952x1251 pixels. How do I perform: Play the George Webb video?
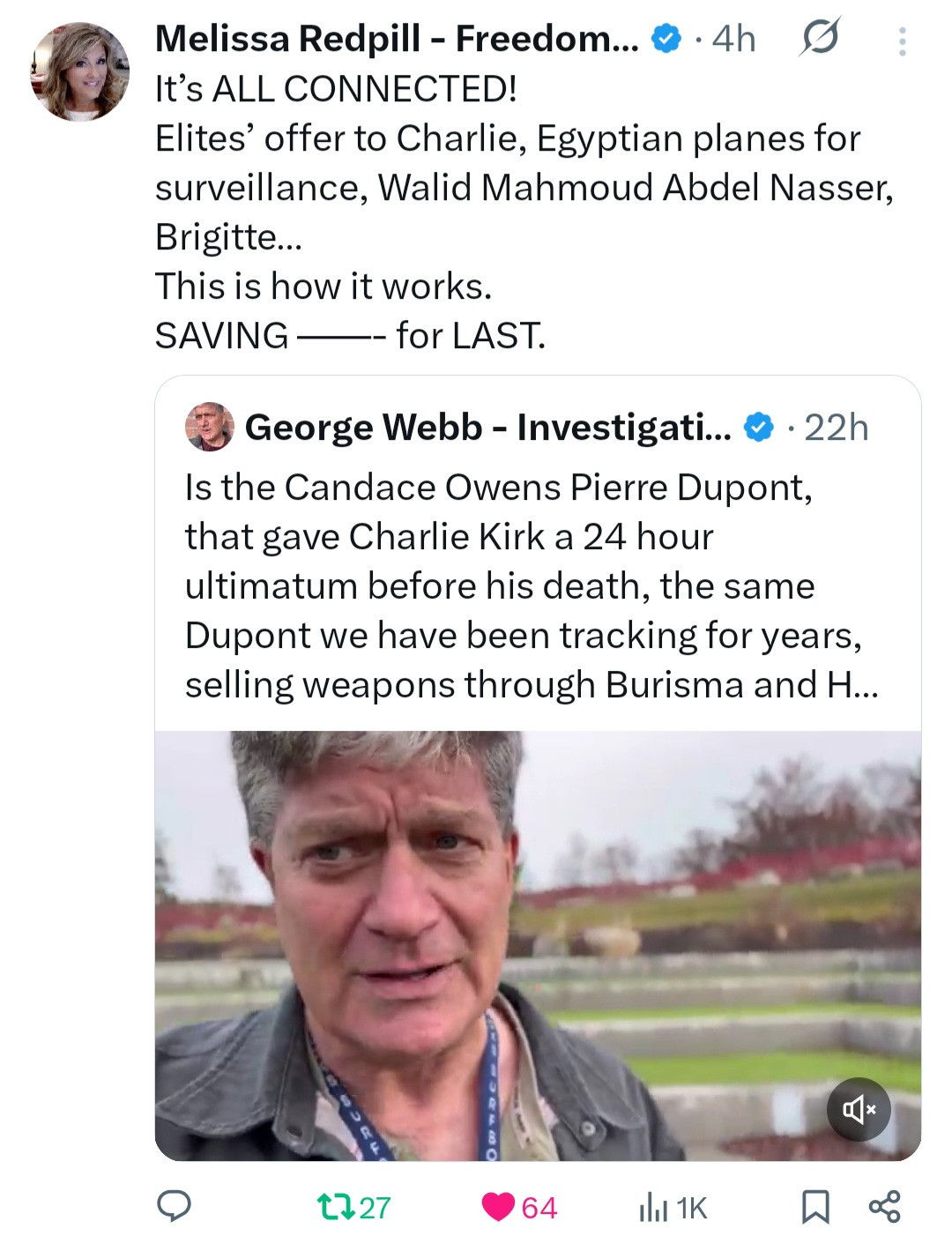pyautogui.click(x=538, y=945)
